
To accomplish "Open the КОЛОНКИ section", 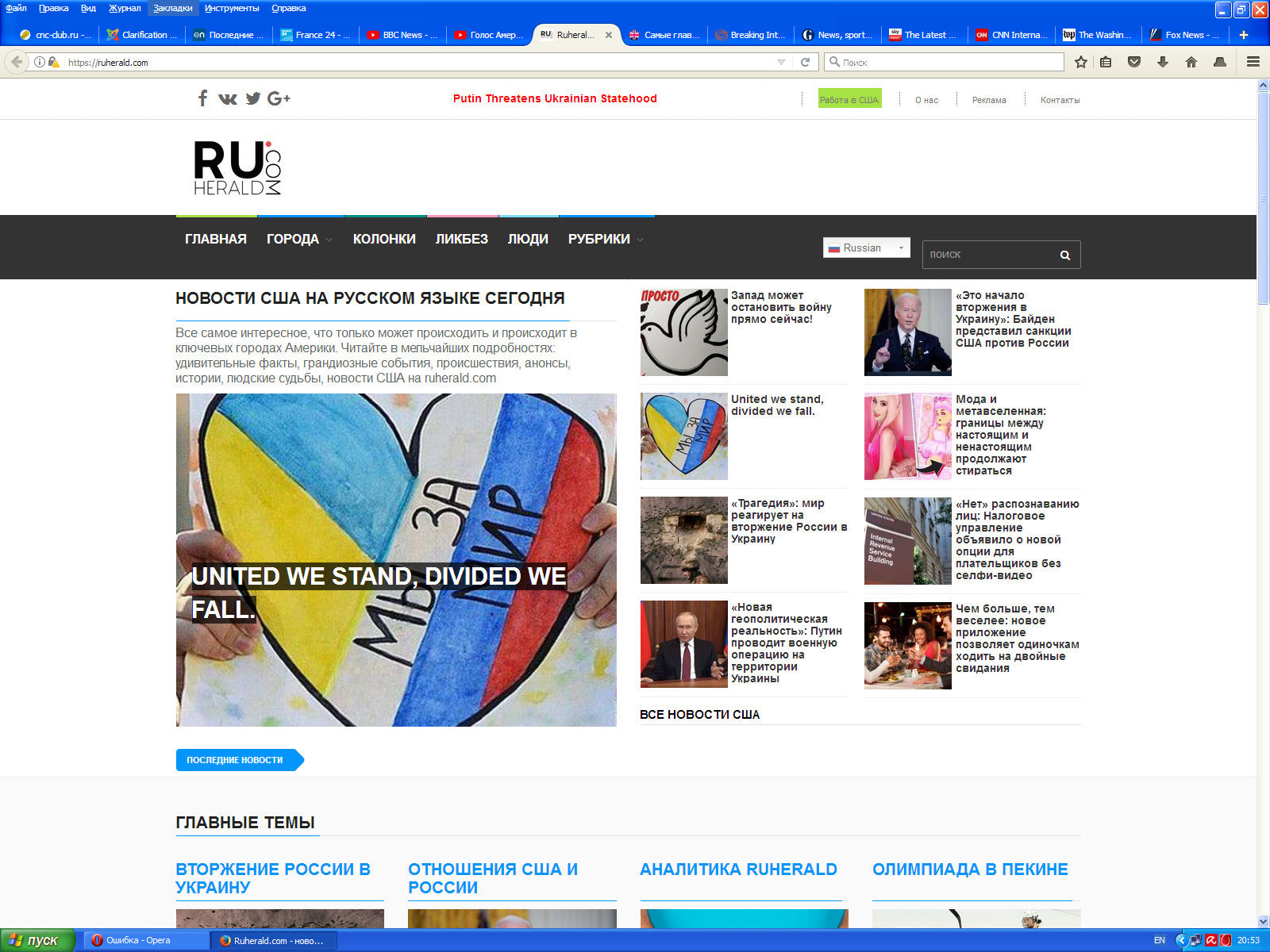I will 384,240.
